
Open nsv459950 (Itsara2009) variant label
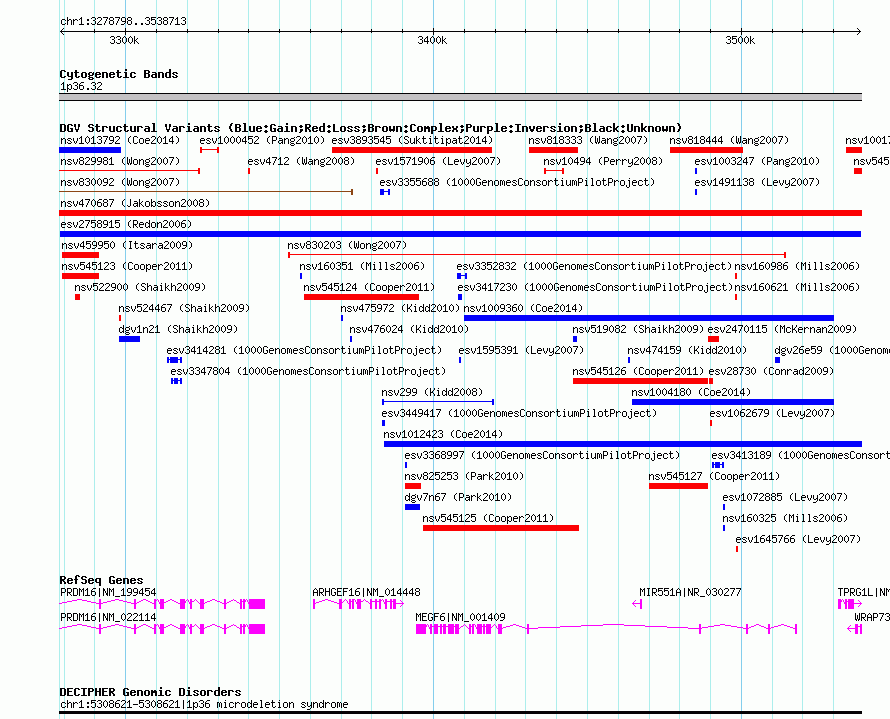(x=127, y=245)
